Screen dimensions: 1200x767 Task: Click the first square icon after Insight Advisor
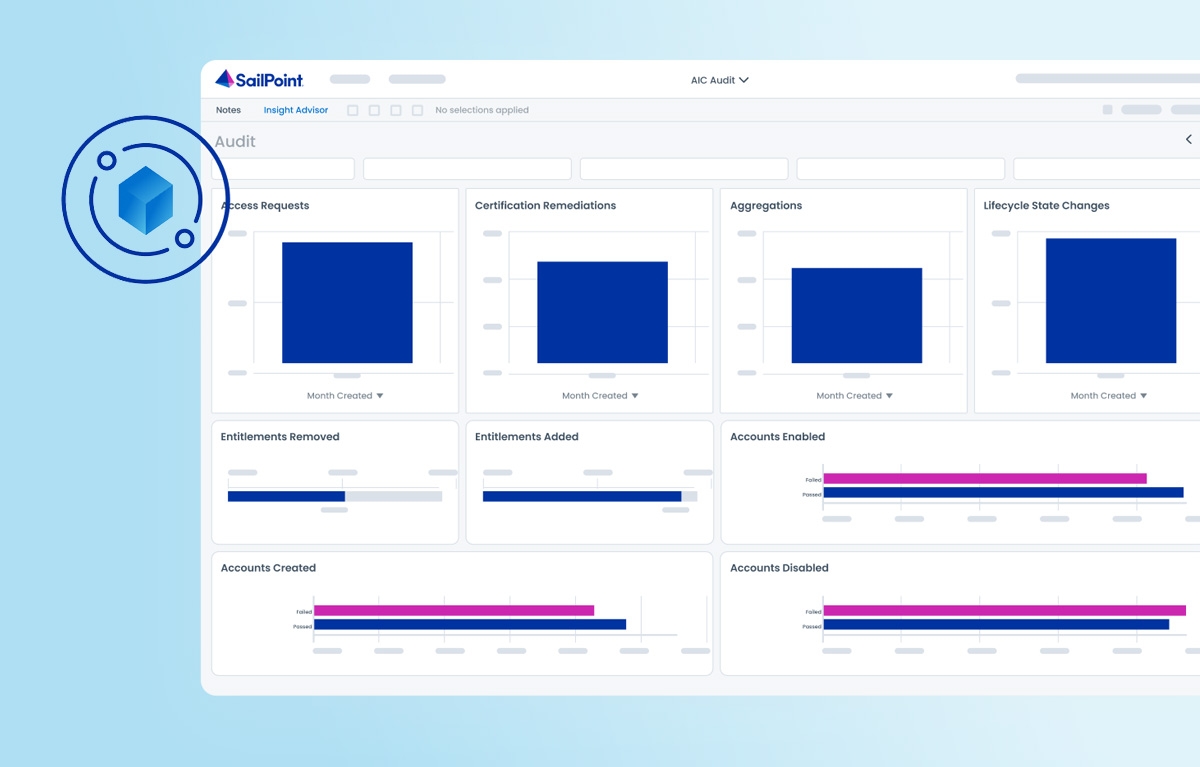(x=352, y=110)
